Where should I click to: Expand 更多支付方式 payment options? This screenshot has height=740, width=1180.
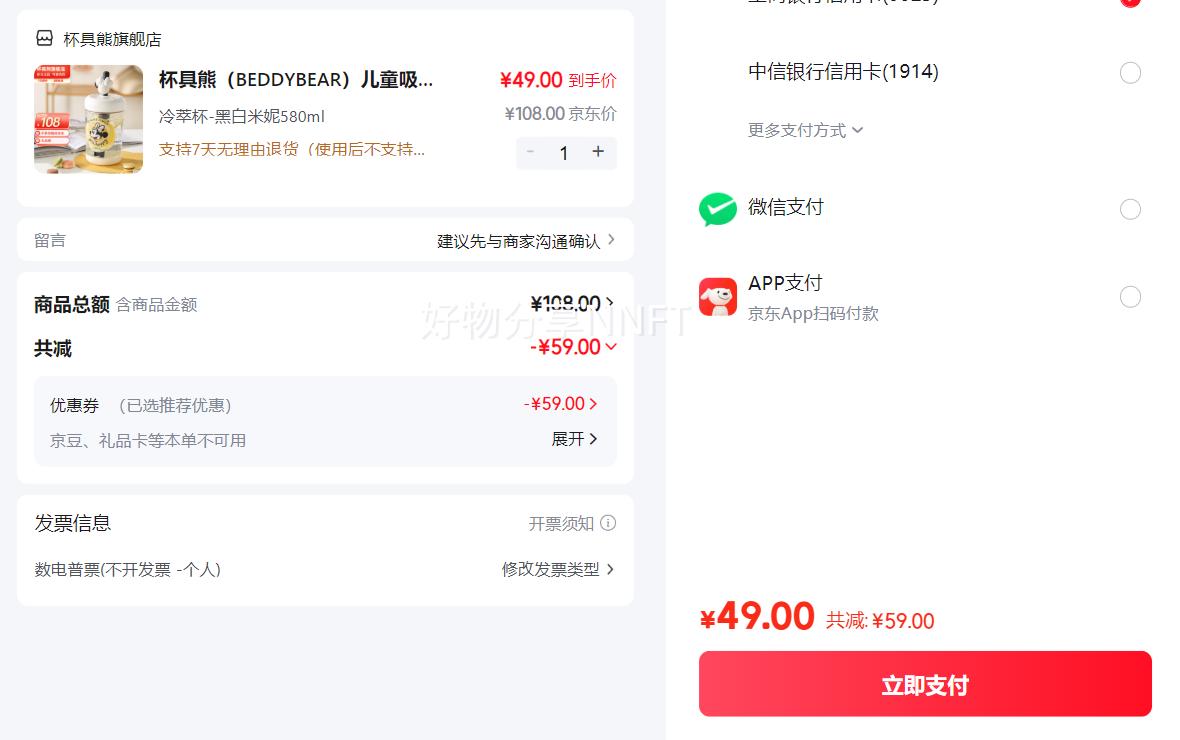coord(805,130)
